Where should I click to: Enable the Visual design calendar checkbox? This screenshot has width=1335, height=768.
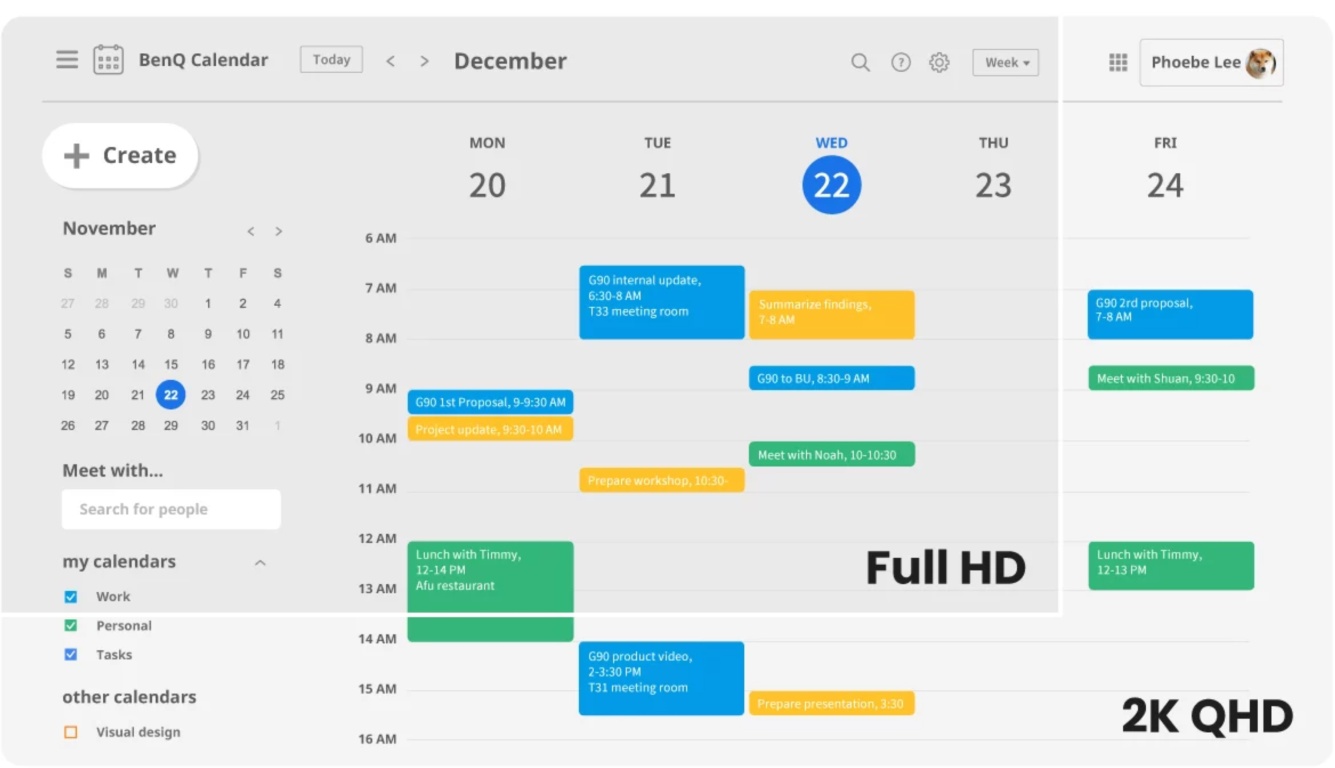[x=71, y=732]
